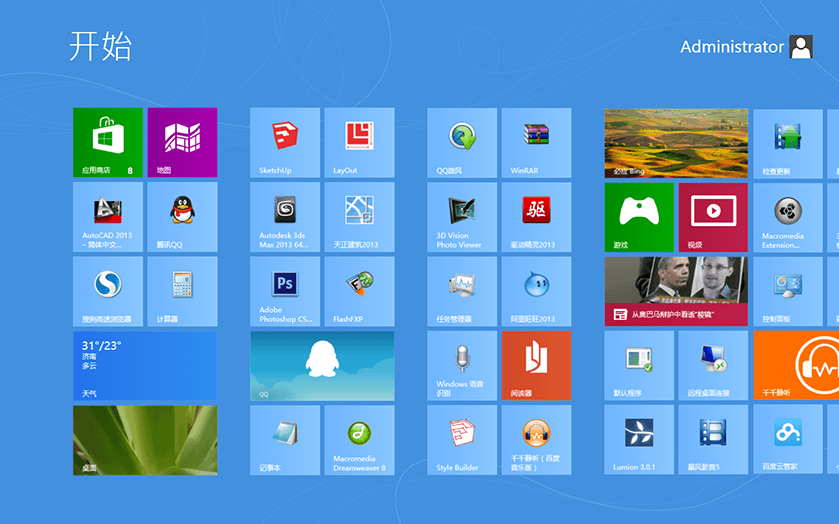The height and width of the screenshot is (524, 839).
Task: Open the green 游戏 games tile
Action: pos(639,217)
